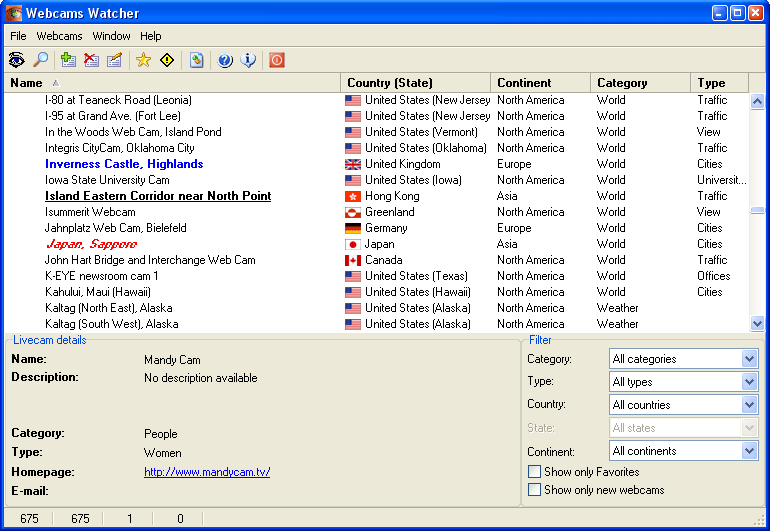Sort by the Type column header
Screen dimensions: 770x531
click(719, 83)
